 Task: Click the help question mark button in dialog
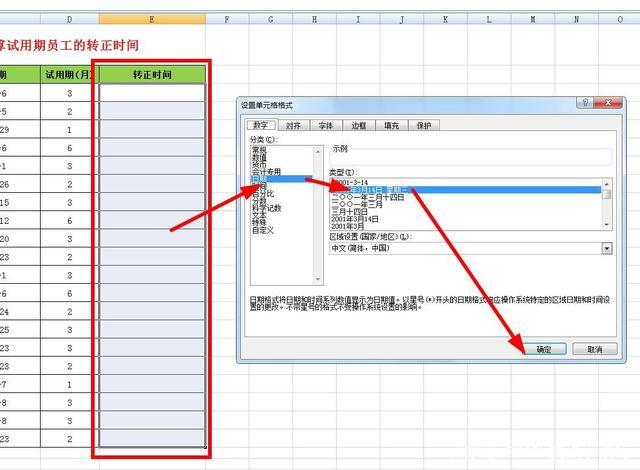tap(585, 102)
